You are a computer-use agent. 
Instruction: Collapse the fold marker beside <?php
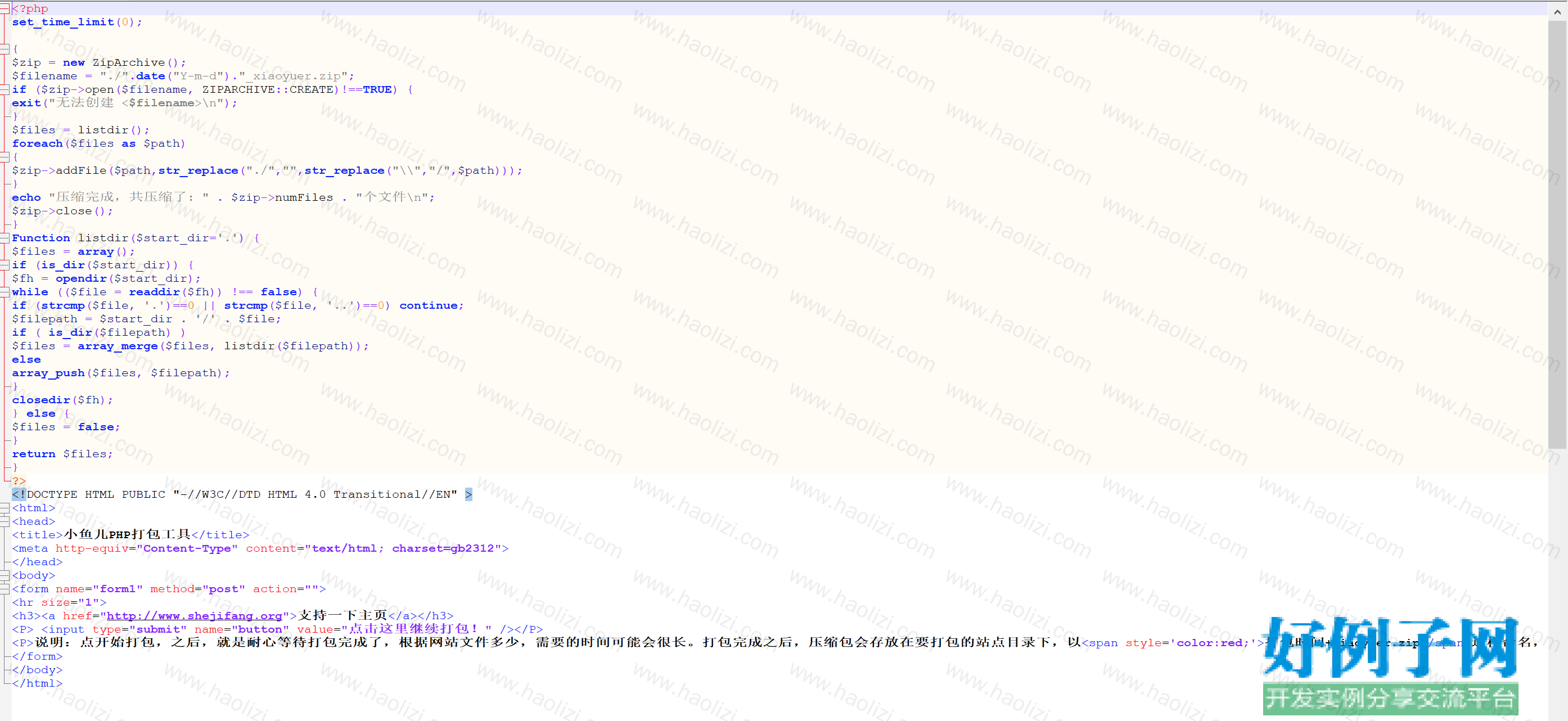click(4, 8)
